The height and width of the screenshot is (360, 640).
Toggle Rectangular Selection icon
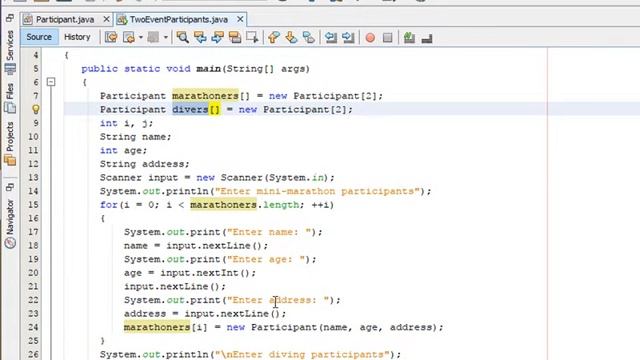[252, 38]
